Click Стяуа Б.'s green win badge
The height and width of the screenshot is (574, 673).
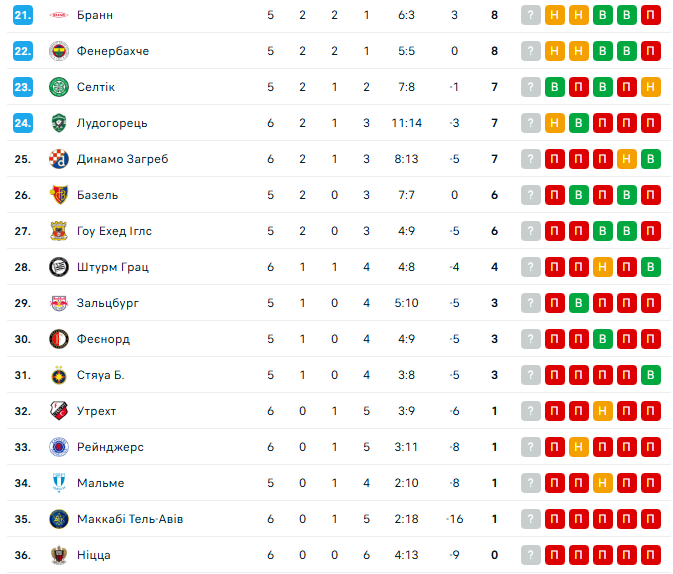[651, 375]
